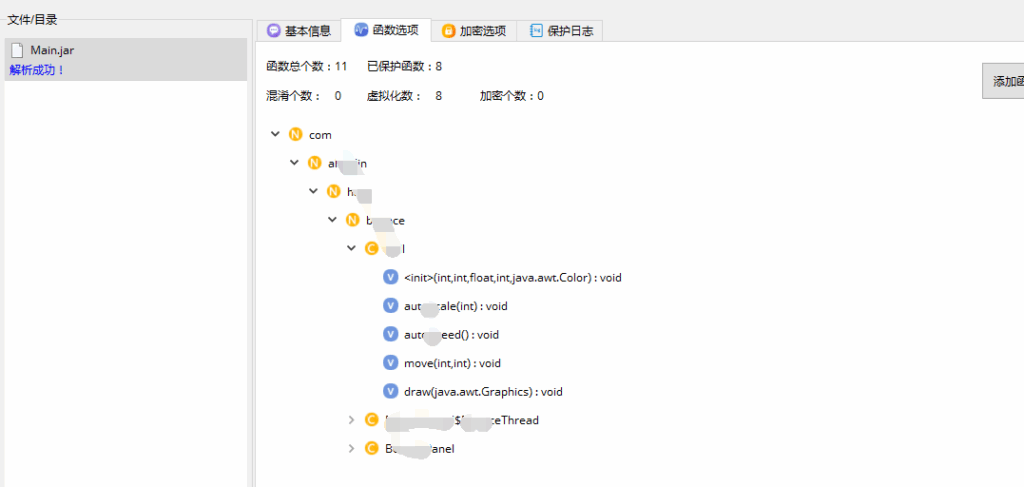Expand the class ending in Panel
Viewport: 1024px width, 487px height.
351,449
